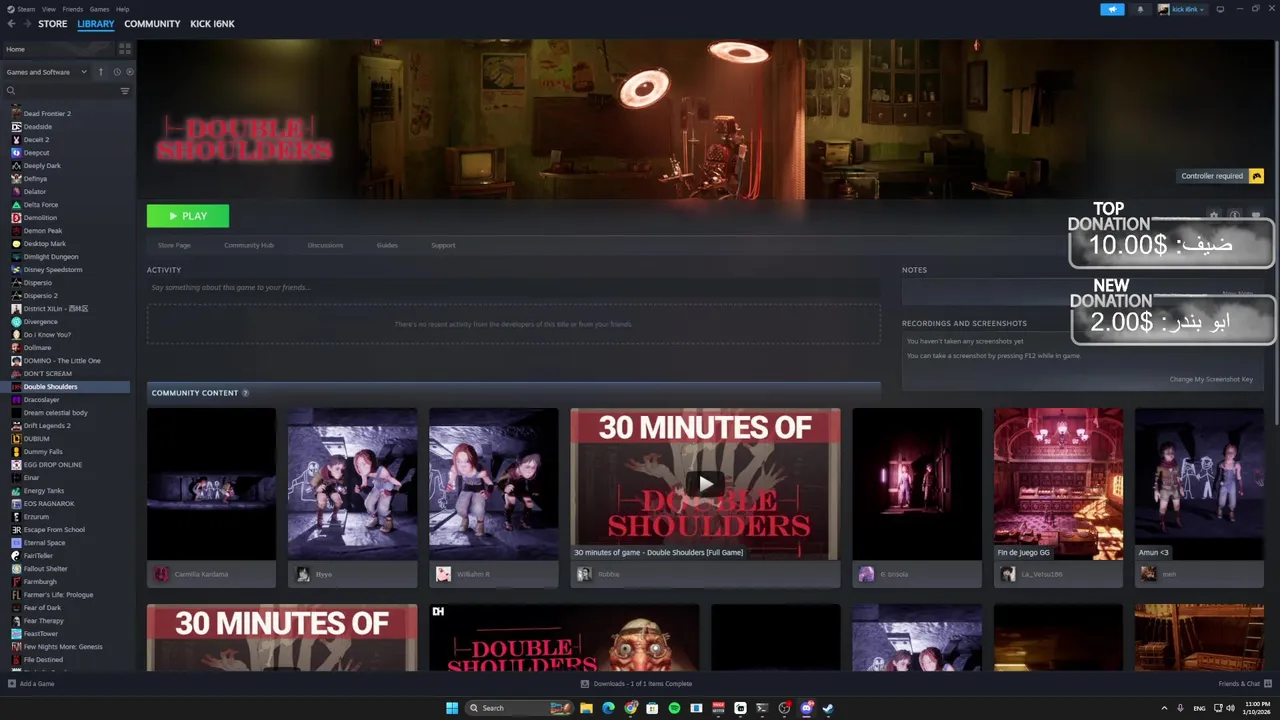Open the Support link
1280x720 pixels.
click(443, 245)
